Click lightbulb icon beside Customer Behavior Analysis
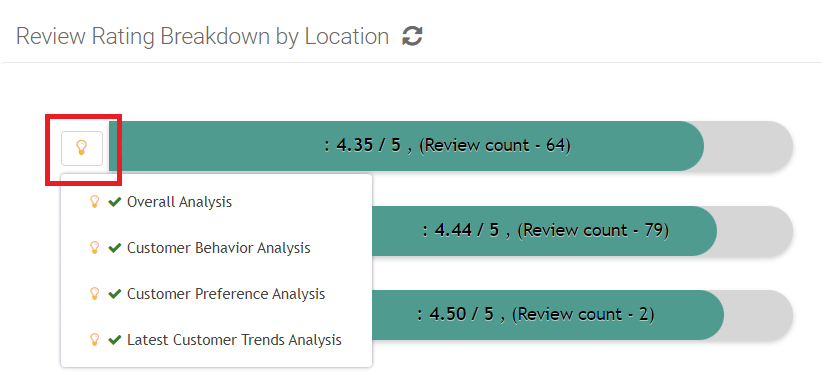 click(94, 248)
